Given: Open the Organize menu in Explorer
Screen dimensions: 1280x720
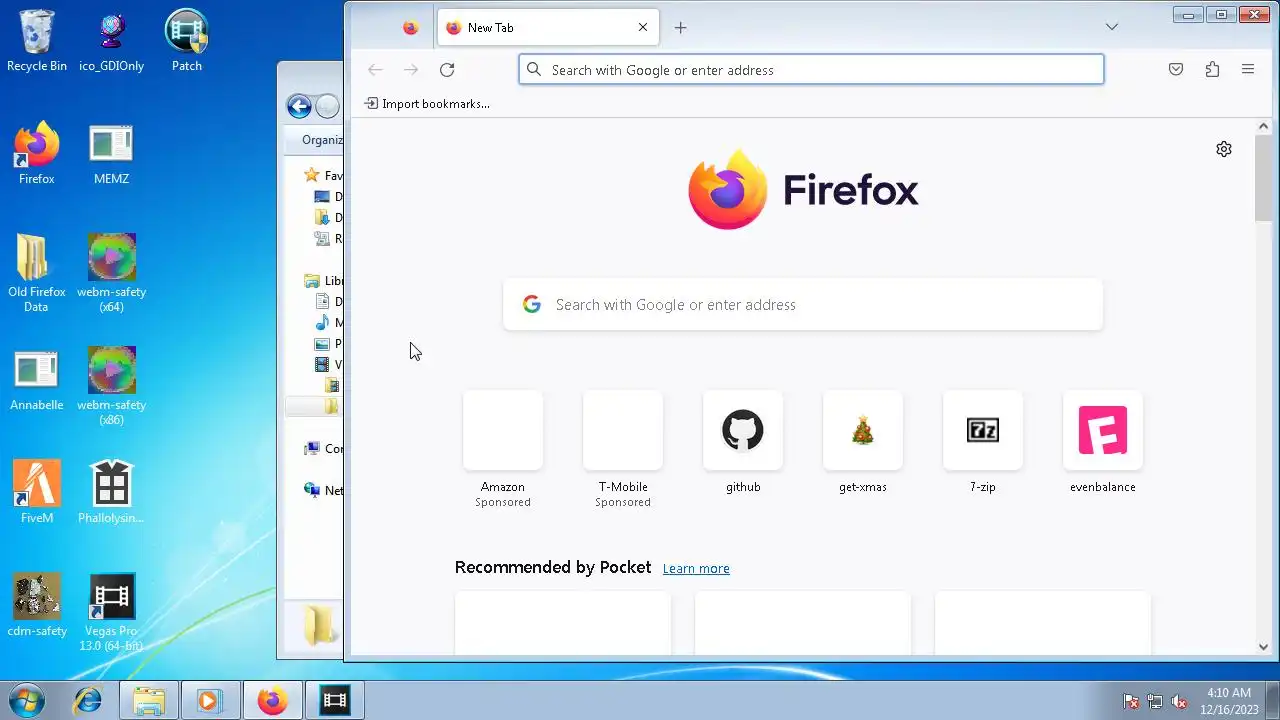Looking at the screenshot, I should (322, 140).
